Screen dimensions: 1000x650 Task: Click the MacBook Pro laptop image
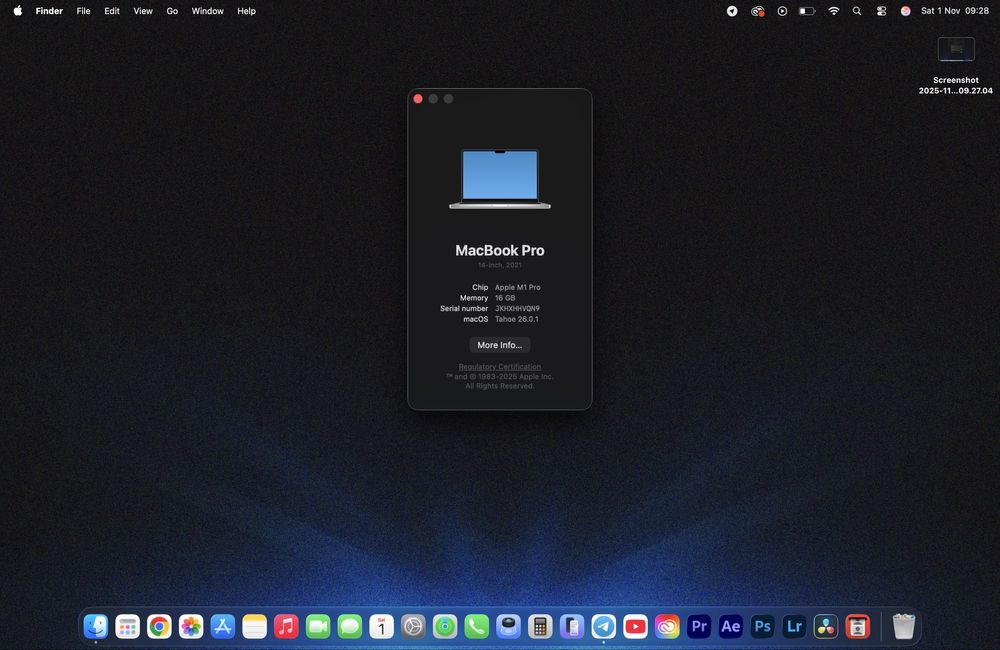(x=499, y=179)
